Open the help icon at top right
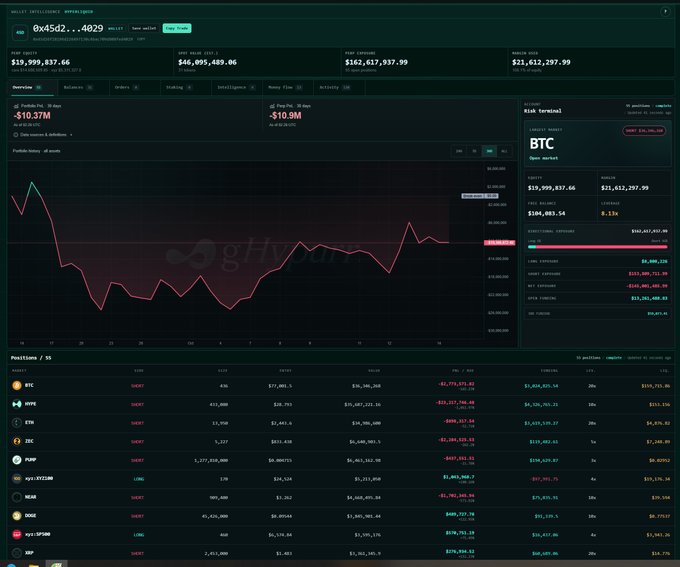 [665, 12]
